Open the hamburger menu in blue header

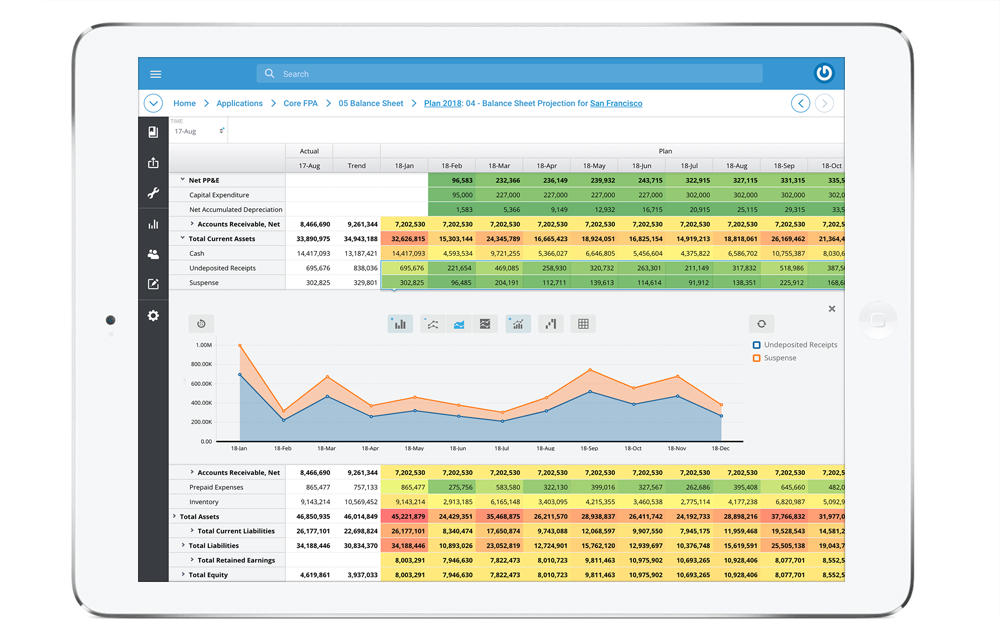click(x=155, y=74)
